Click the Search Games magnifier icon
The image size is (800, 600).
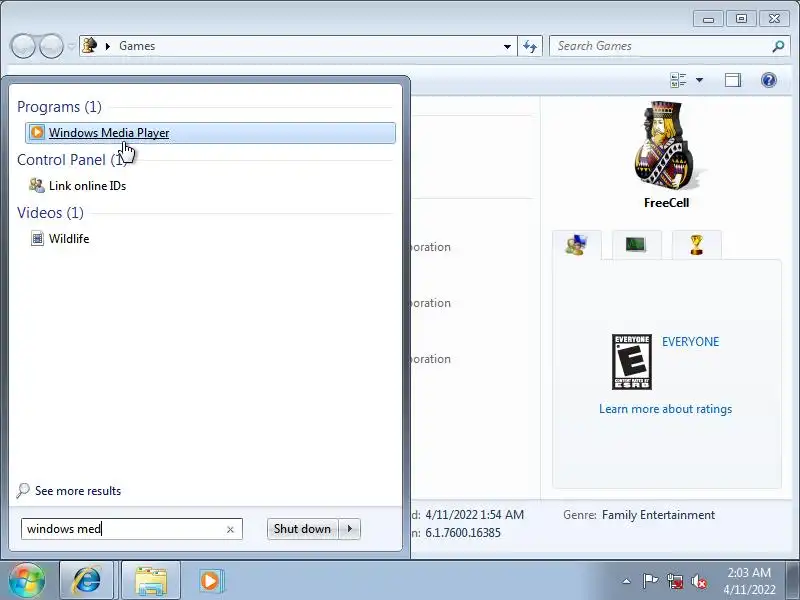[778, 46]
